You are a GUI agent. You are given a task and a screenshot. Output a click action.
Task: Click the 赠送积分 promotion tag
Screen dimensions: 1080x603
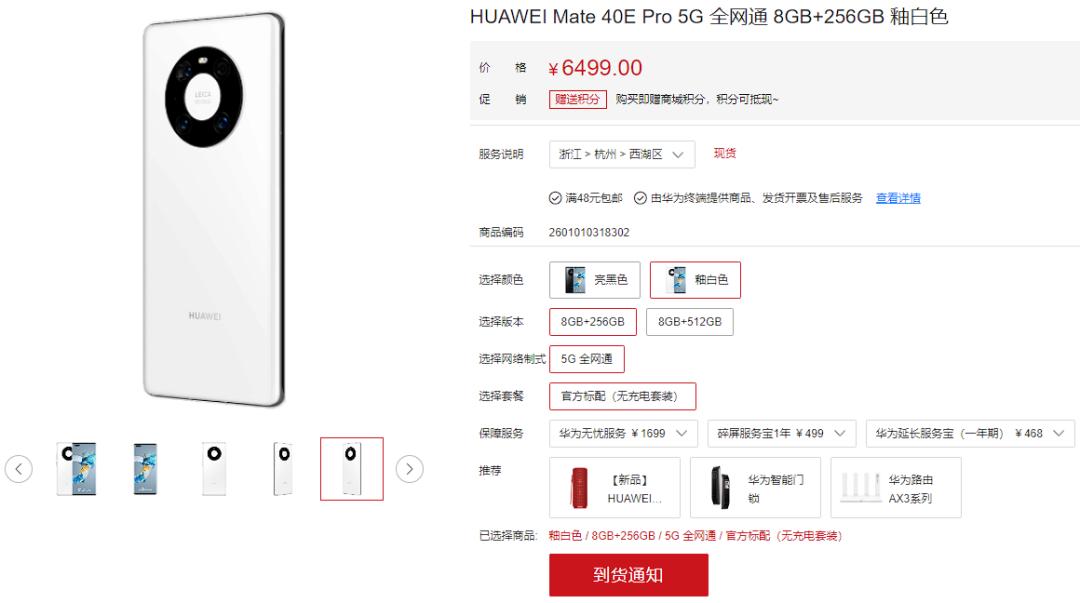click(577, 99)
